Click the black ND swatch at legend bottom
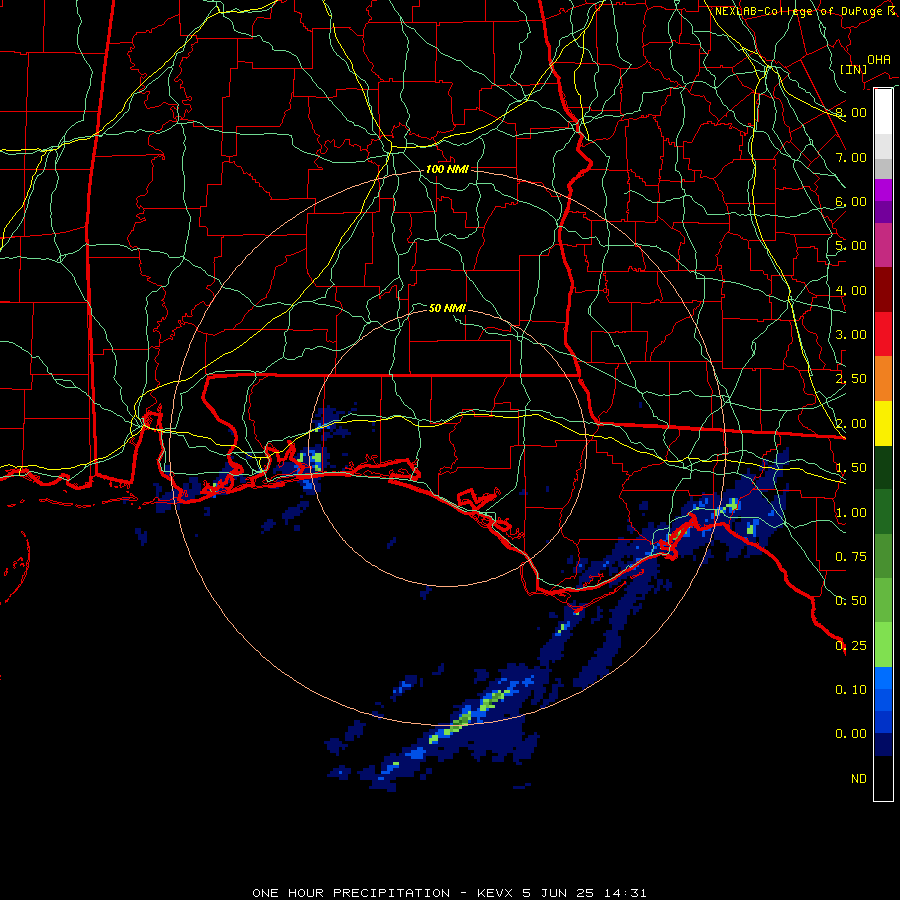 883,778
